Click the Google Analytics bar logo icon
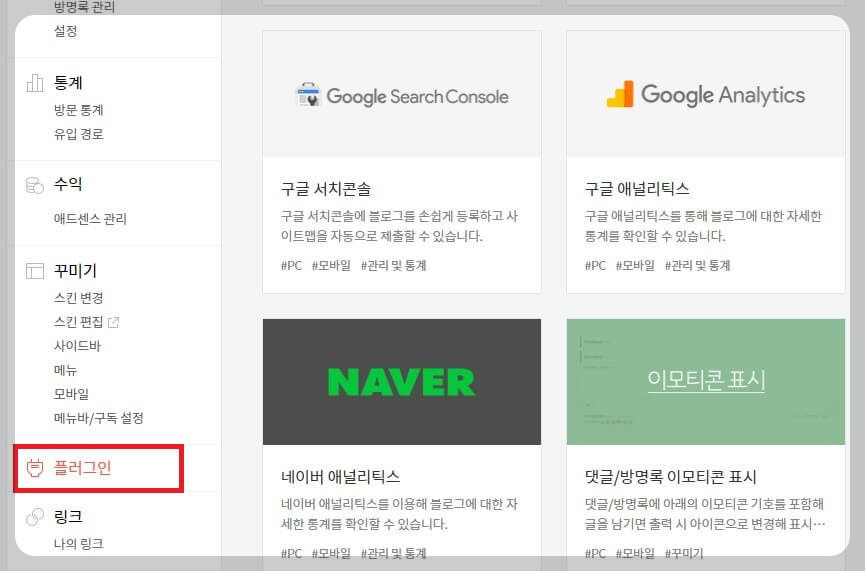 click(x=620, y=94)
